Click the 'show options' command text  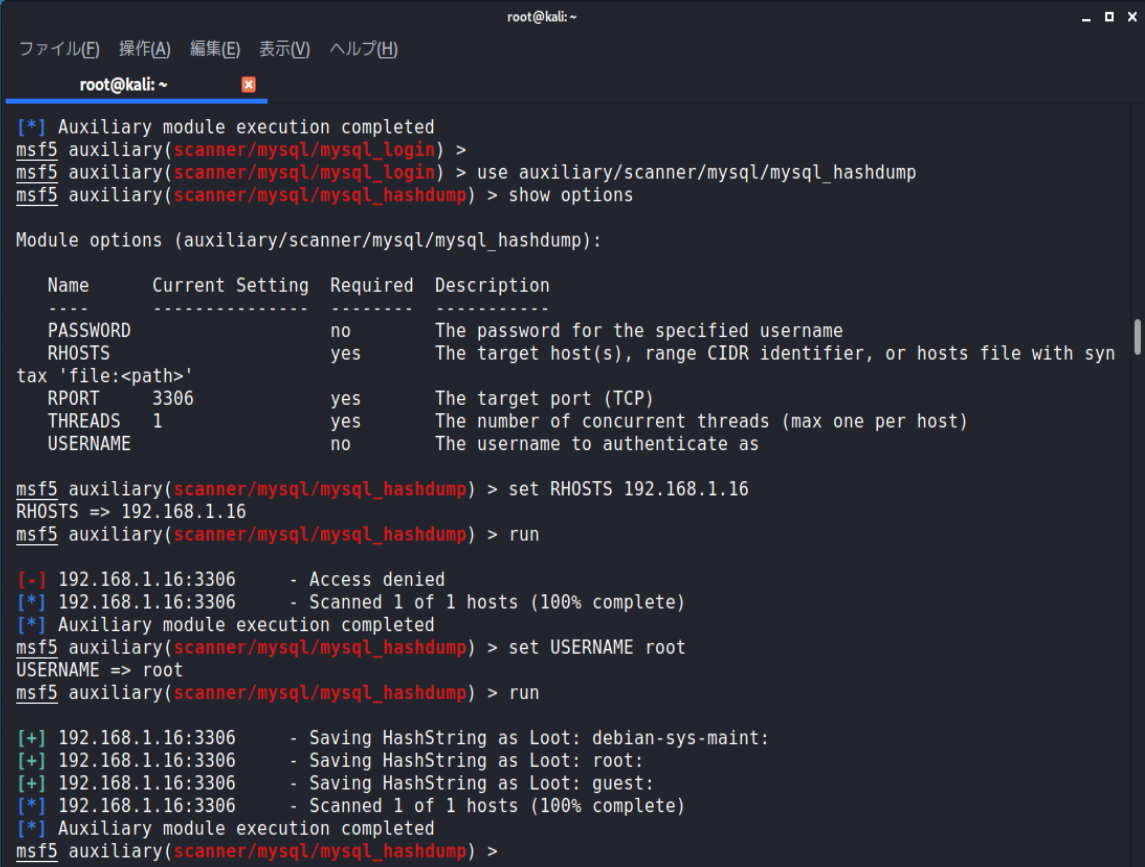[571, 195]
